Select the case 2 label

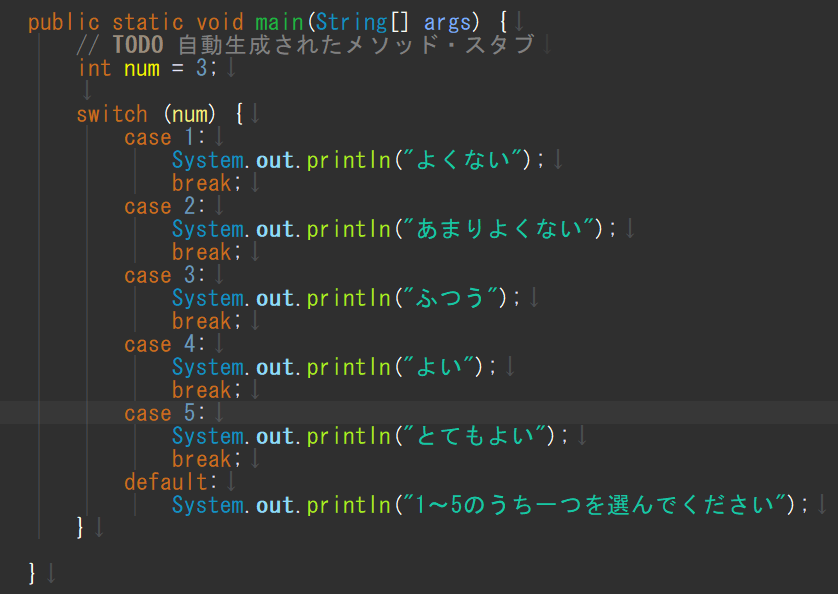click(164, 206)
